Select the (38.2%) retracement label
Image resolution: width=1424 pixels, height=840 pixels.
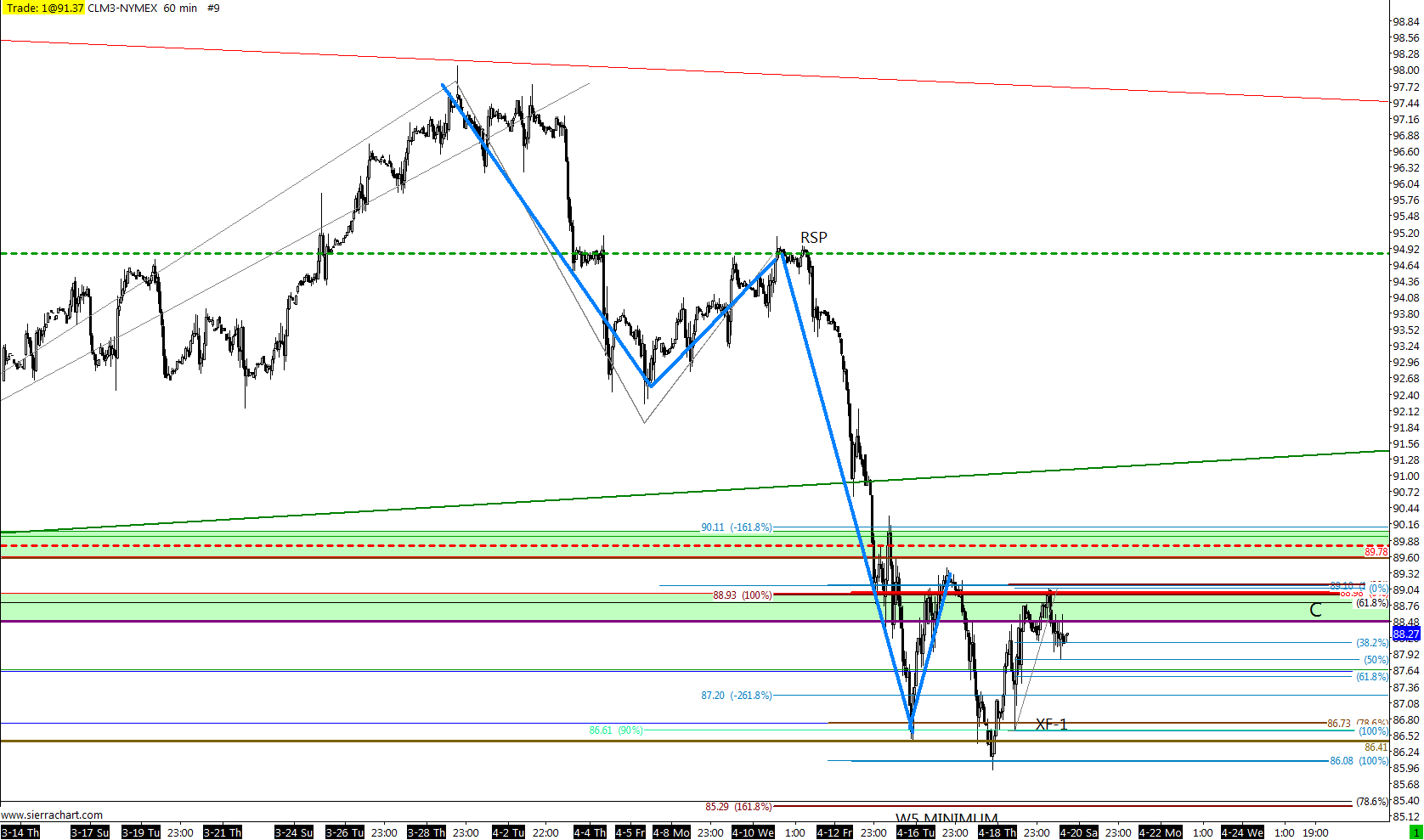tap(1372, 643)
